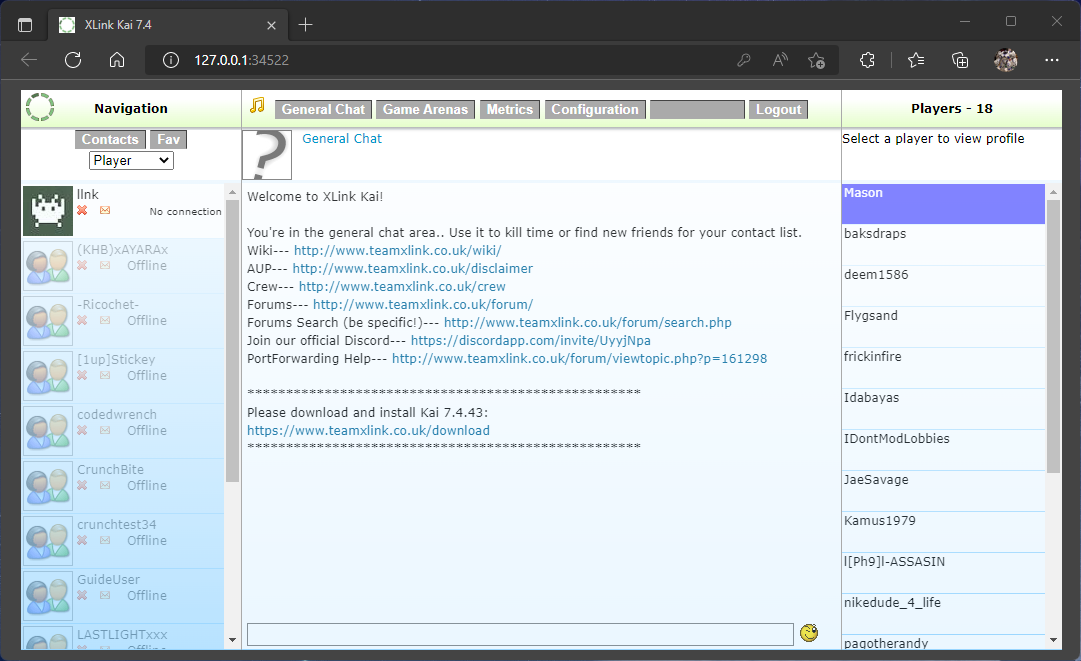Open the Metrics tab

tap(509, 110)
